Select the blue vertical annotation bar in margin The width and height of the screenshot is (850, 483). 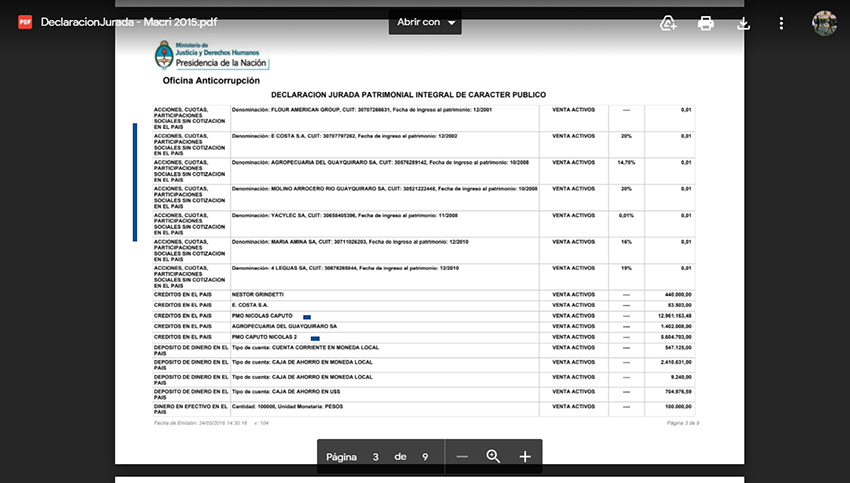(x=135, y=182)
